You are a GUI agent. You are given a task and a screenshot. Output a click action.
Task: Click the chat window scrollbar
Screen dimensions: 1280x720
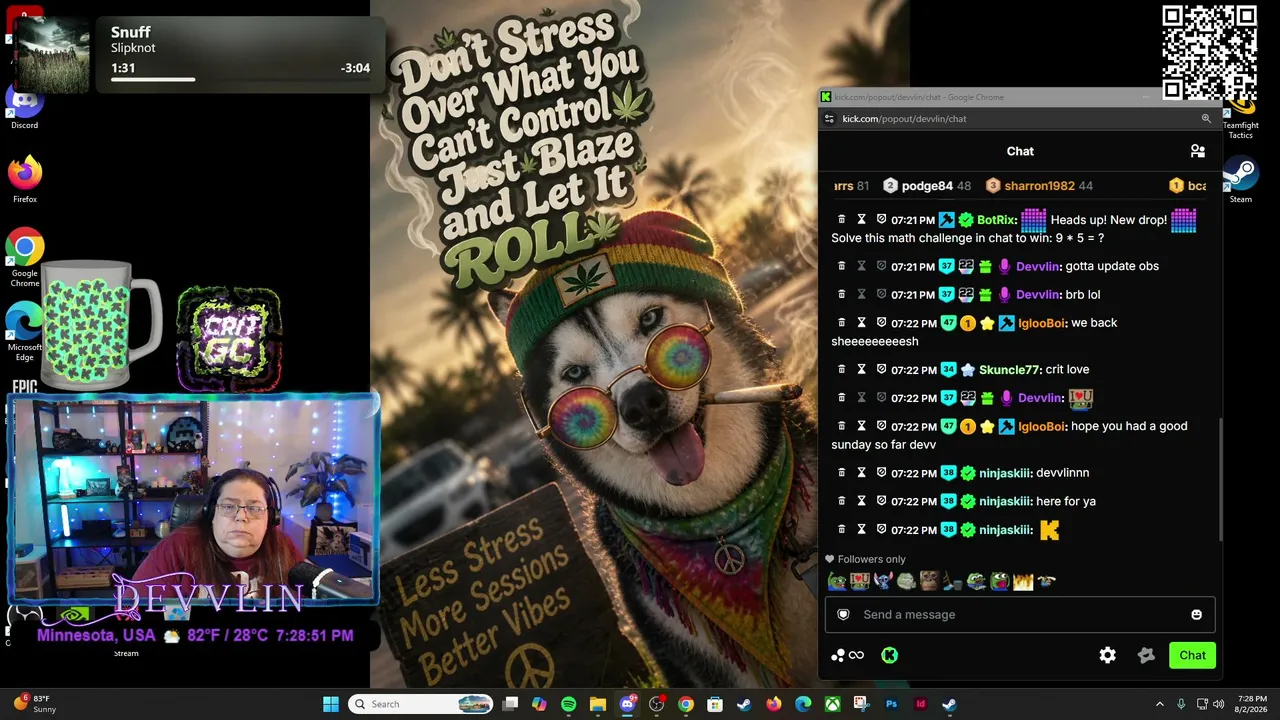pos(1219,478)
